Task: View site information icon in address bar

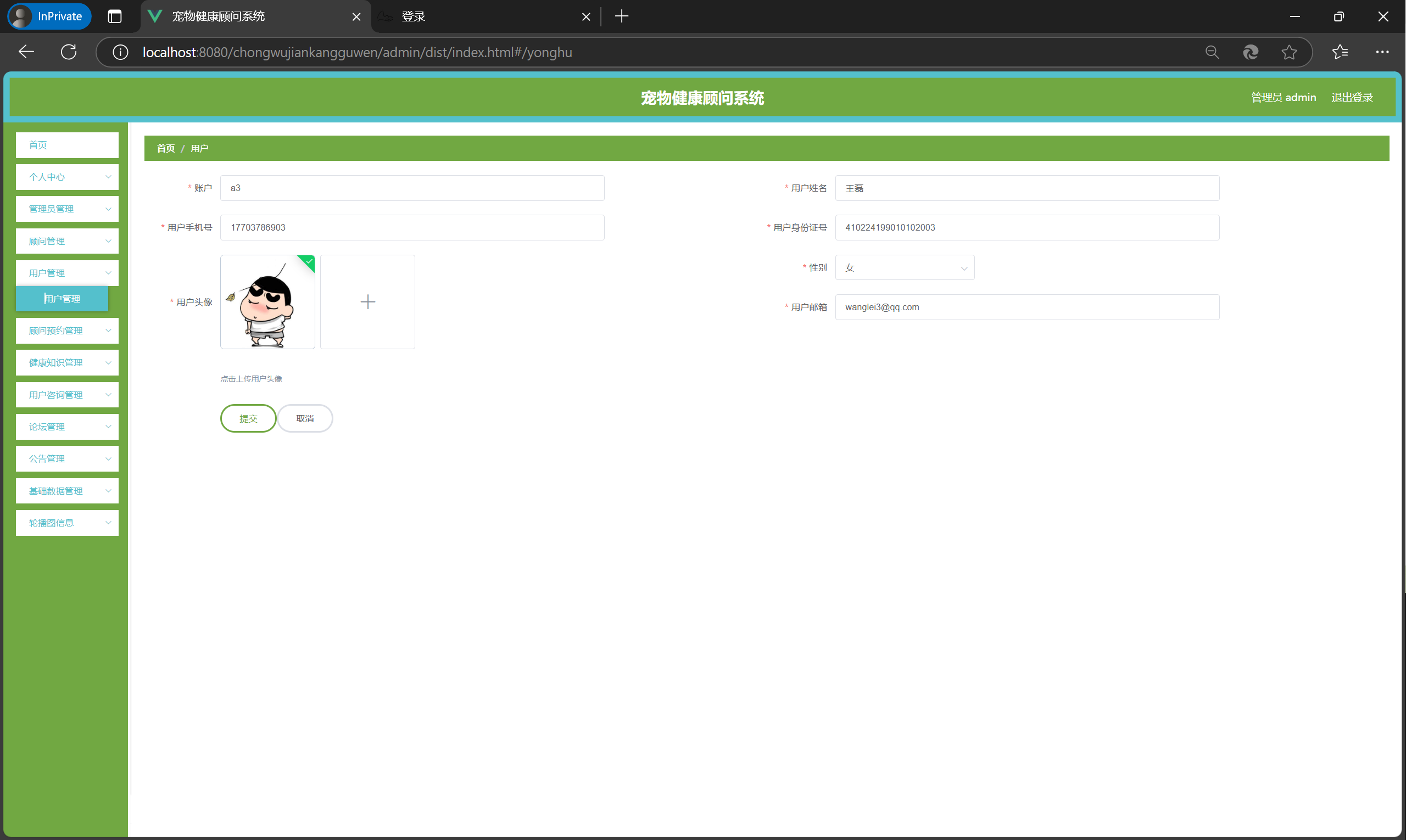Action: 120,52
